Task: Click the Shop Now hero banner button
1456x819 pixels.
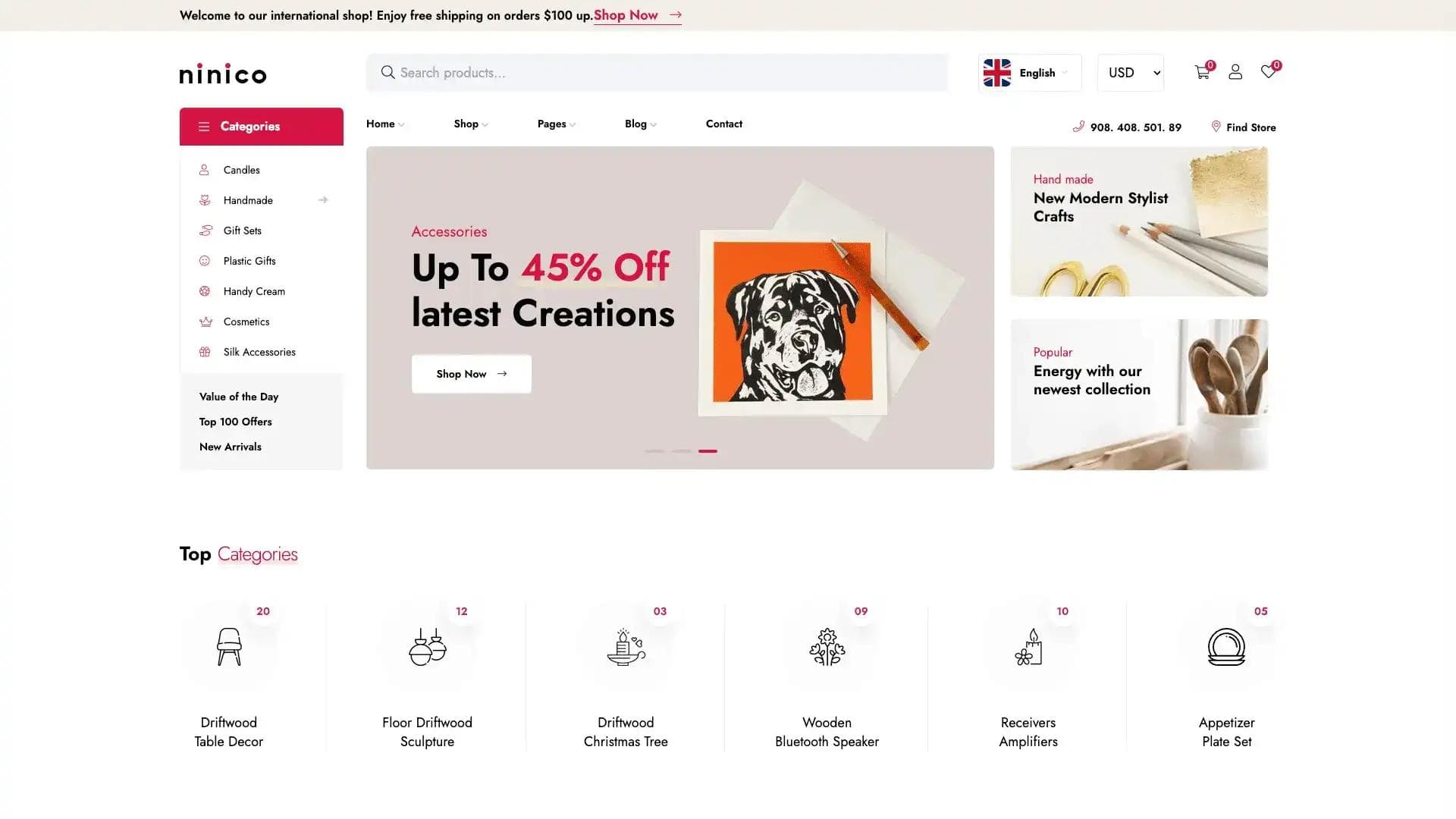Action: (471, 374)
